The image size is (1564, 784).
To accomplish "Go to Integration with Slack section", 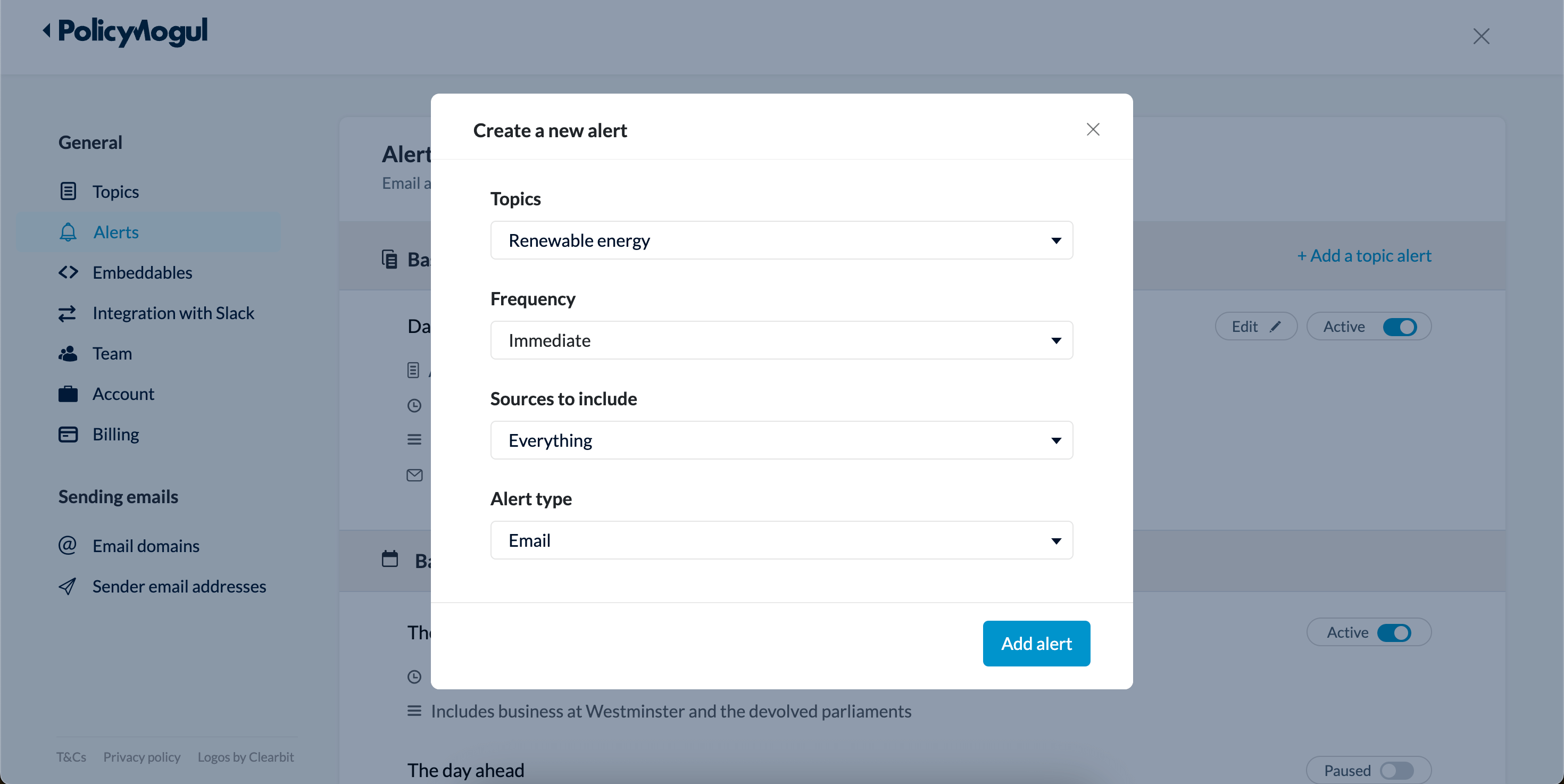I will point(173,313).
